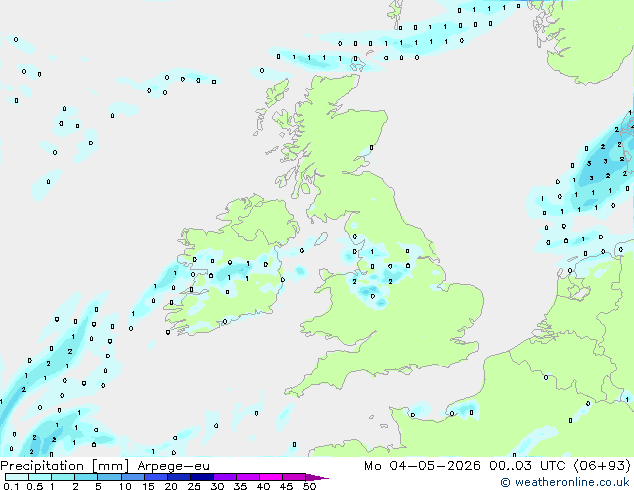Pick the 10–15 mm blue legend swatch
The image size is (634, 490).
coord(132,477)
